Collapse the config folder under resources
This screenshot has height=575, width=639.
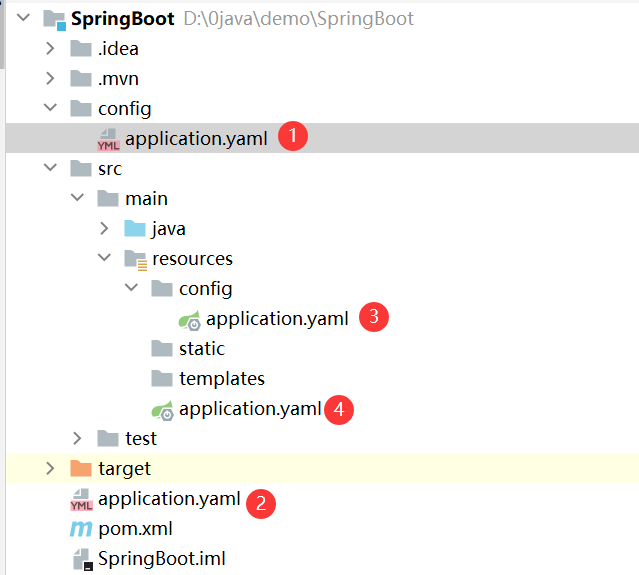[x=131, y=288]
